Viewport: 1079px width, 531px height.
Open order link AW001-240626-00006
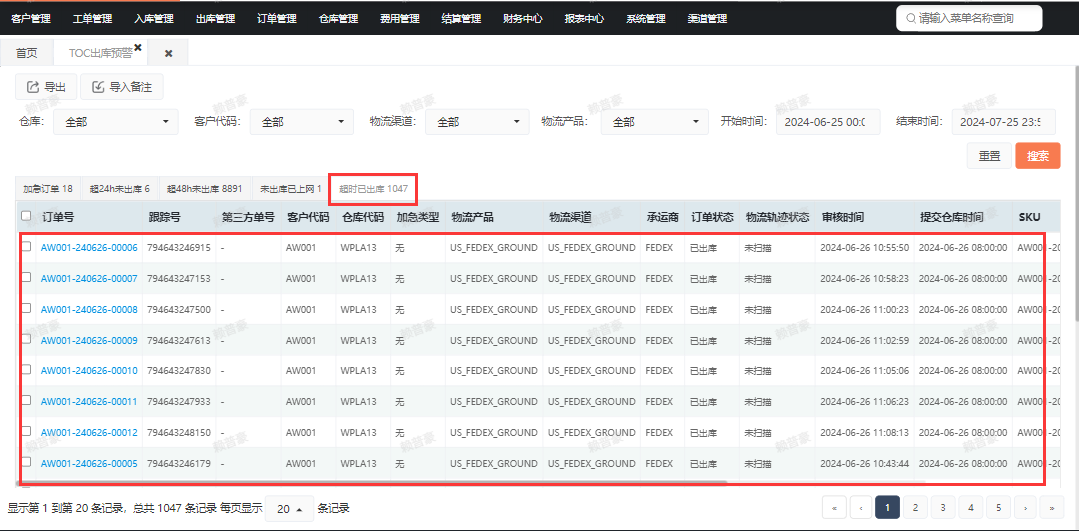(x=89, y=248)
